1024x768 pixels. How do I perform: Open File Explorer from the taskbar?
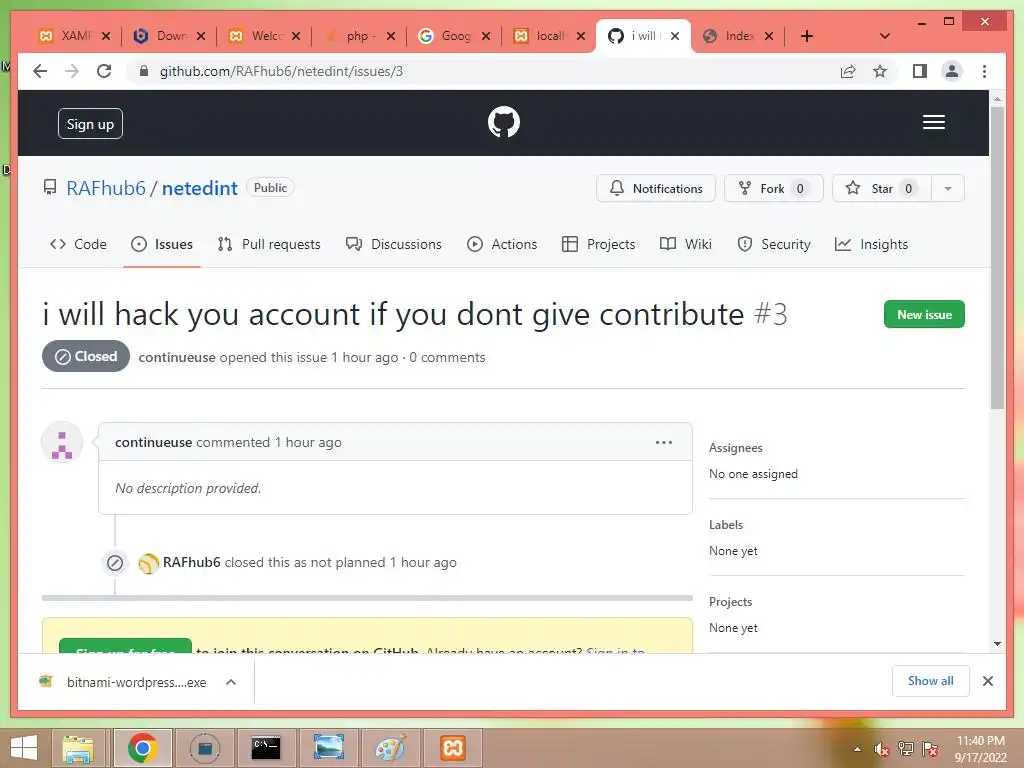pyautogui.click(x=78, y=748)
